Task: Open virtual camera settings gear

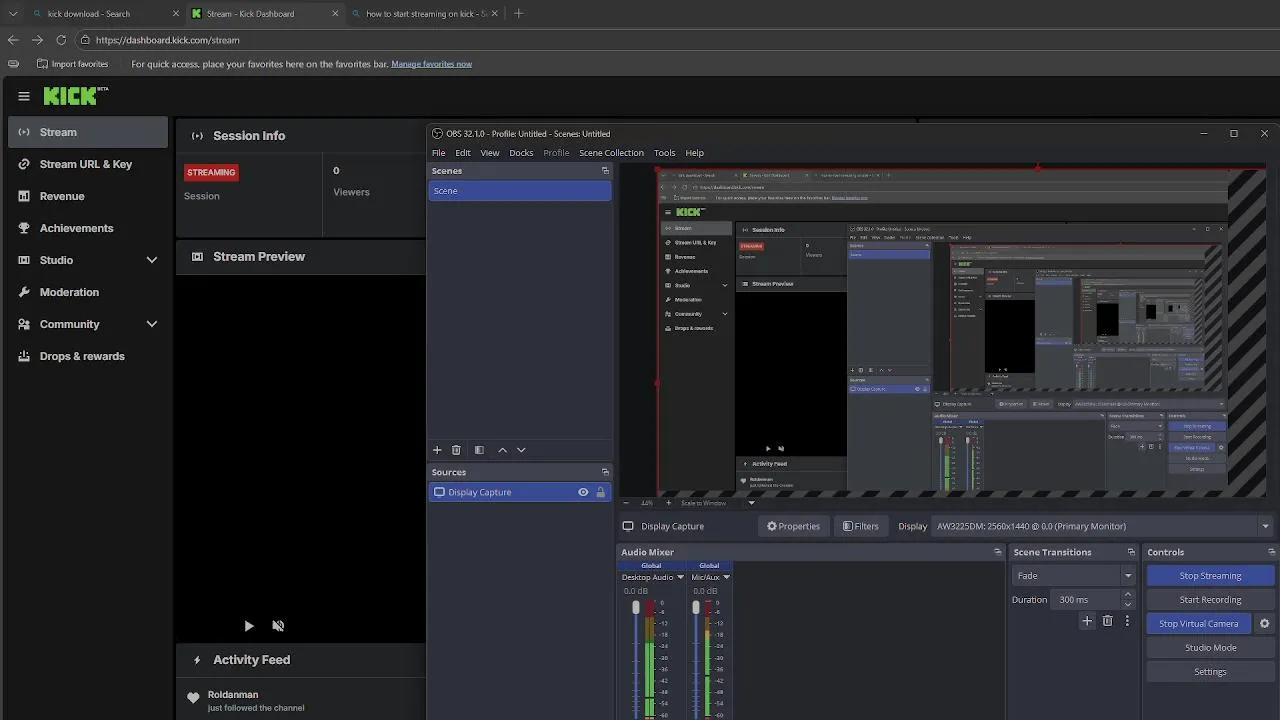Action: [1264, 624]
